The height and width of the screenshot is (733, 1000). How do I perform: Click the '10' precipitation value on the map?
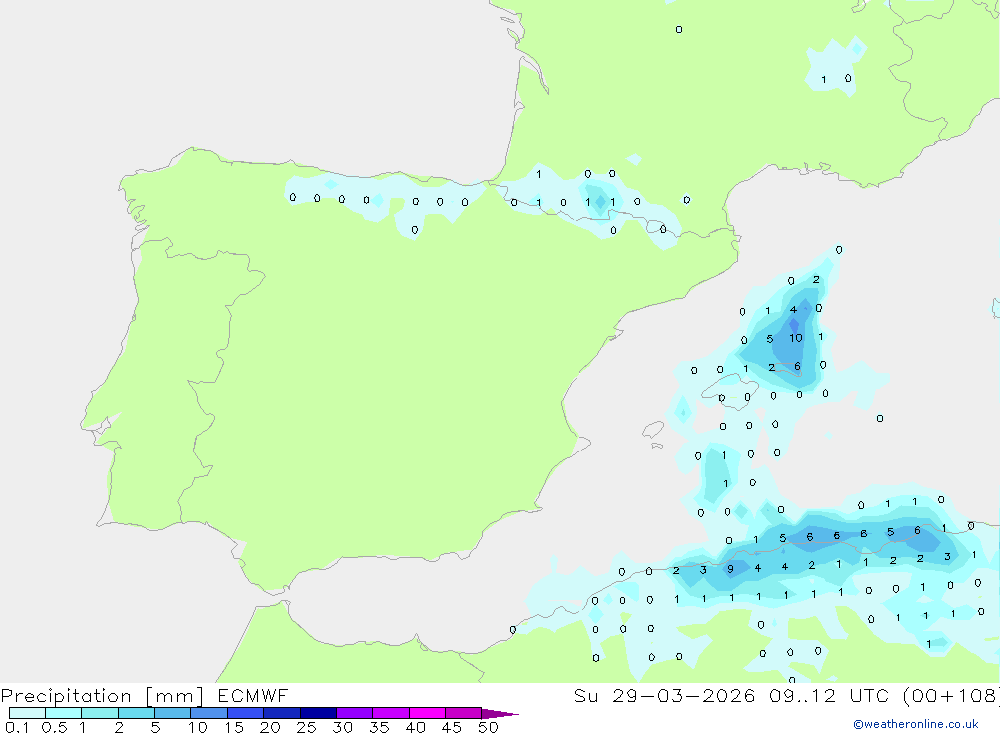(x=796, y=338)
